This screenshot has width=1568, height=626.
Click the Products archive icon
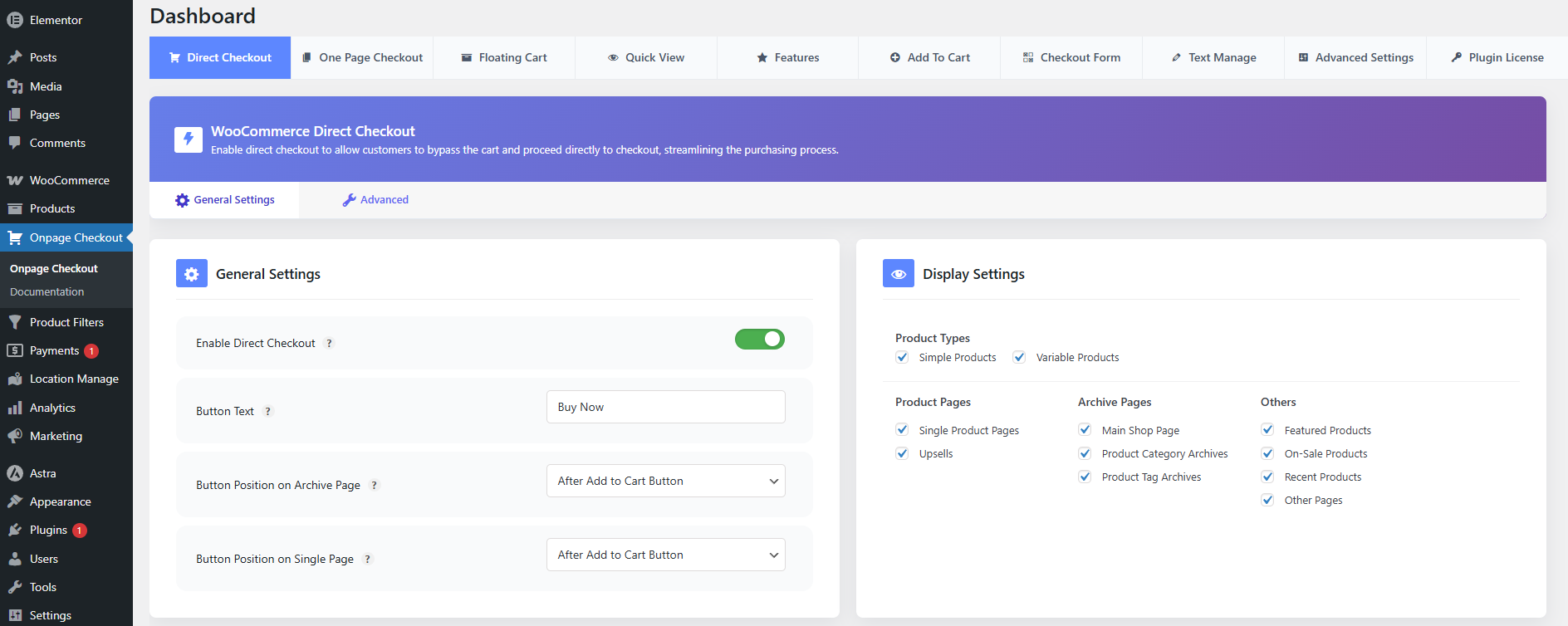pyautogui.click(x=15, y=208)
